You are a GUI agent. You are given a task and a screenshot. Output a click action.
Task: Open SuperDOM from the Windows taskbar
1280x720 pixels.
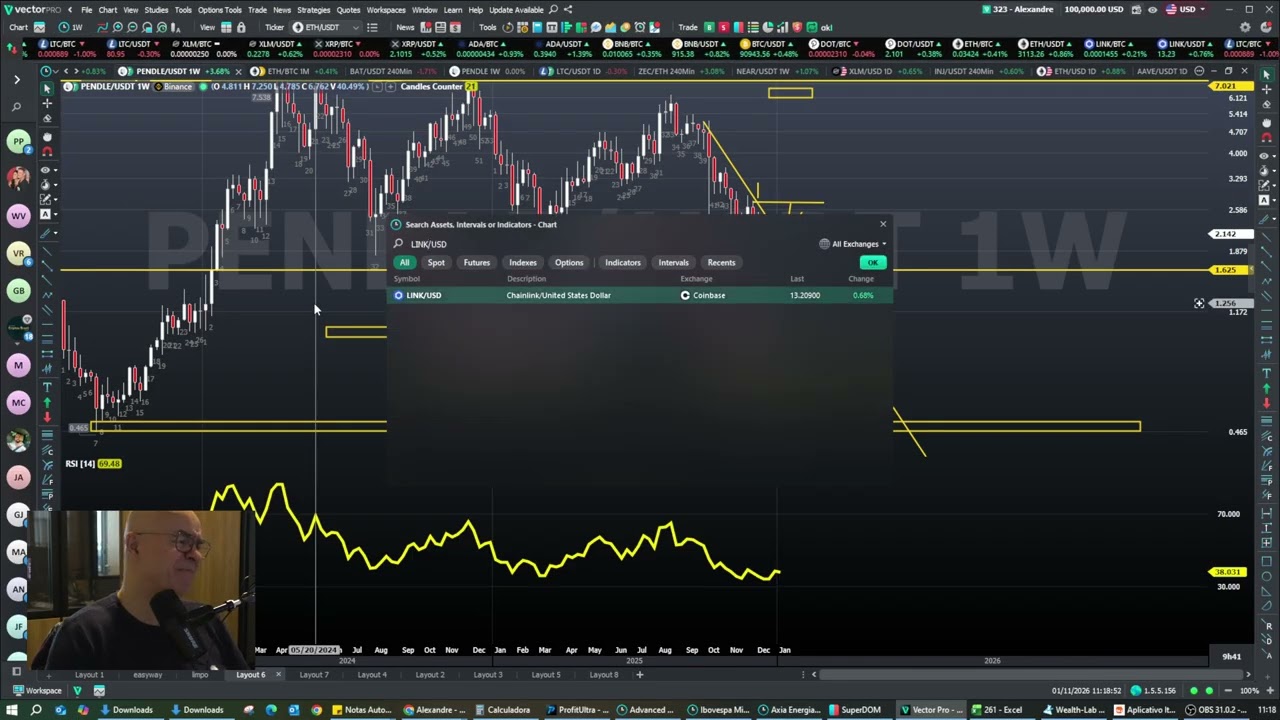coord(853,710)
